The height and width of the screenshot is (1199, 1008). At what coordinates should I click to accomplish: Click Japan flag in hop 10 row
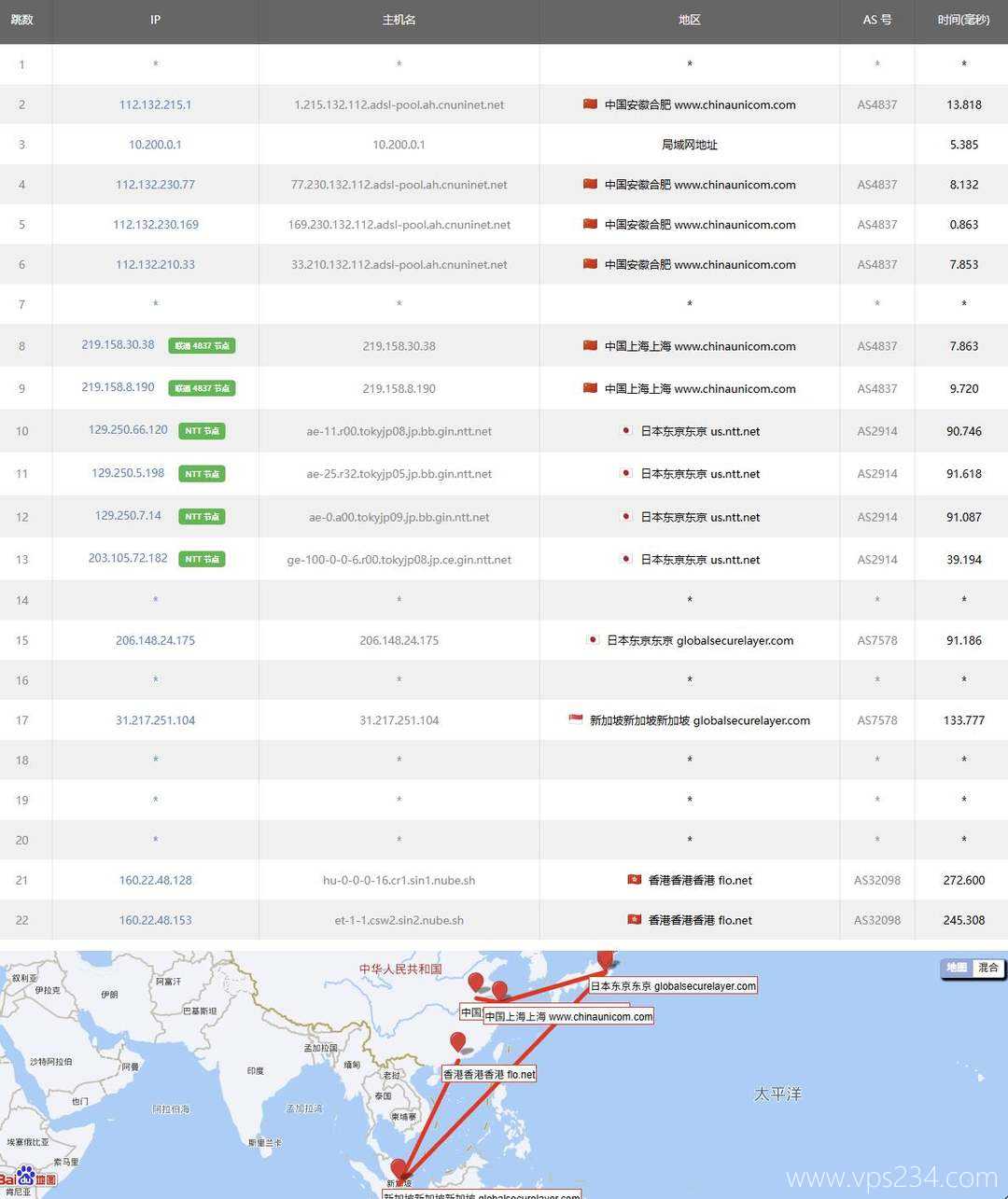(x=627, y=430)
